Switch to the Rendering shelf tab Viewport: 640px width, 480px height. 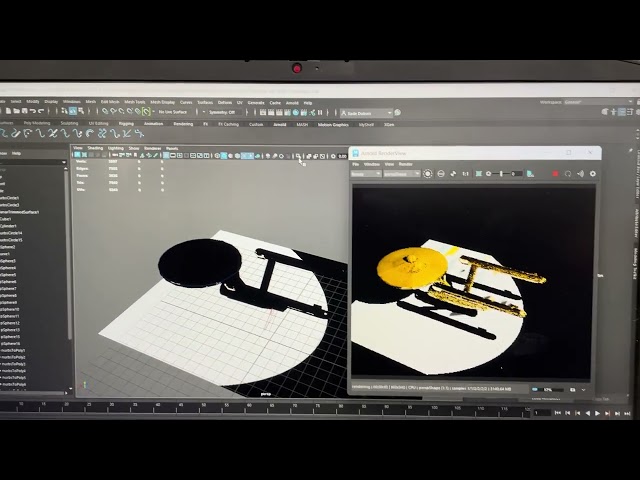[x=183, y=124]
